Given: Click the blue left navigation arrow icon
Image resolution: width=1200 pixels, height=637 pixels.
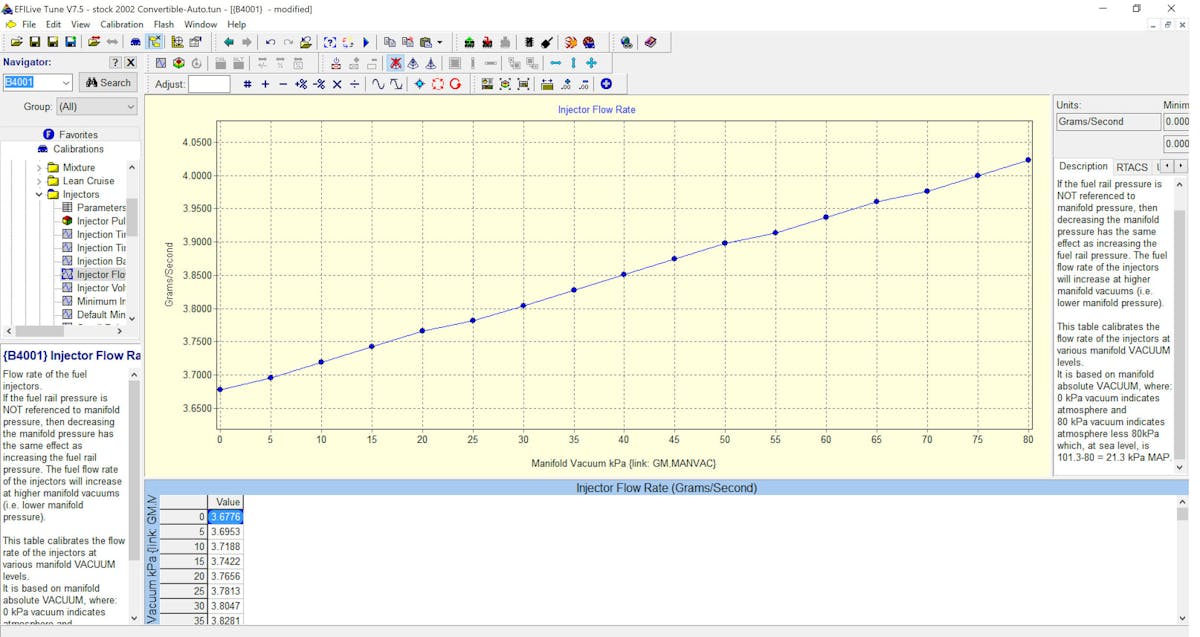Looking at the screenshot, I should coord(229,42).
